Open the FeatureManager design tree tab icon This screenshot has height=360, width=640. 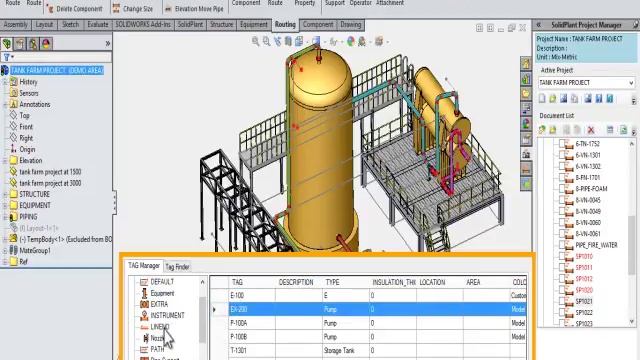tap(7, 44)
